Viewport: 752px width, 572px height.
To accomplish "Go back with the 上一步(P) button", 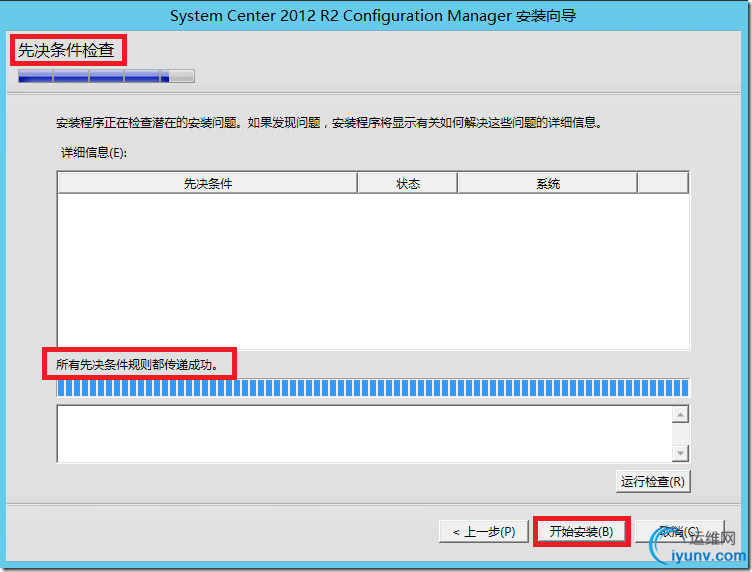I will pos(483,532).
